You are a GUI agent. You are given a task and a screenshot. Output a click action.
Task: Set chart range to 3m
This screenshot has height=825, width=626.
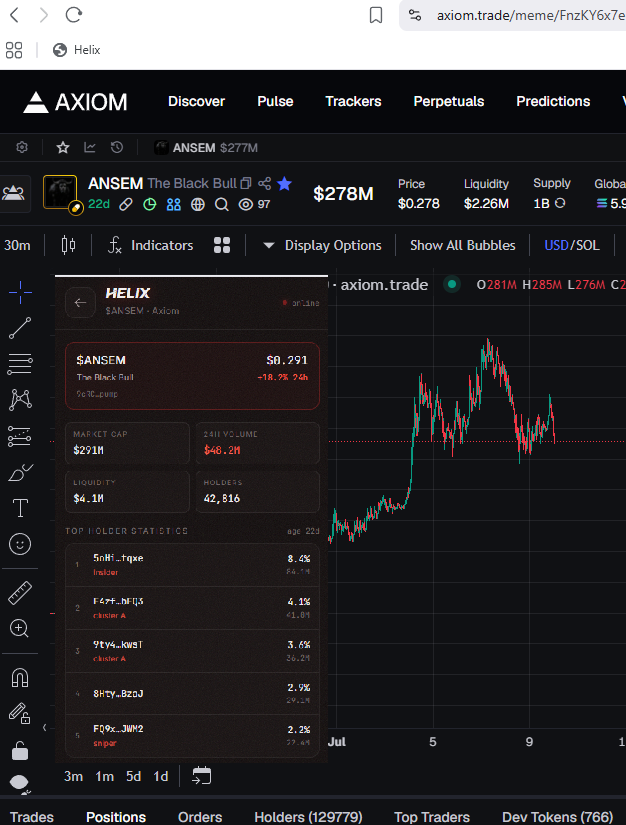click(x=74, y=776)
